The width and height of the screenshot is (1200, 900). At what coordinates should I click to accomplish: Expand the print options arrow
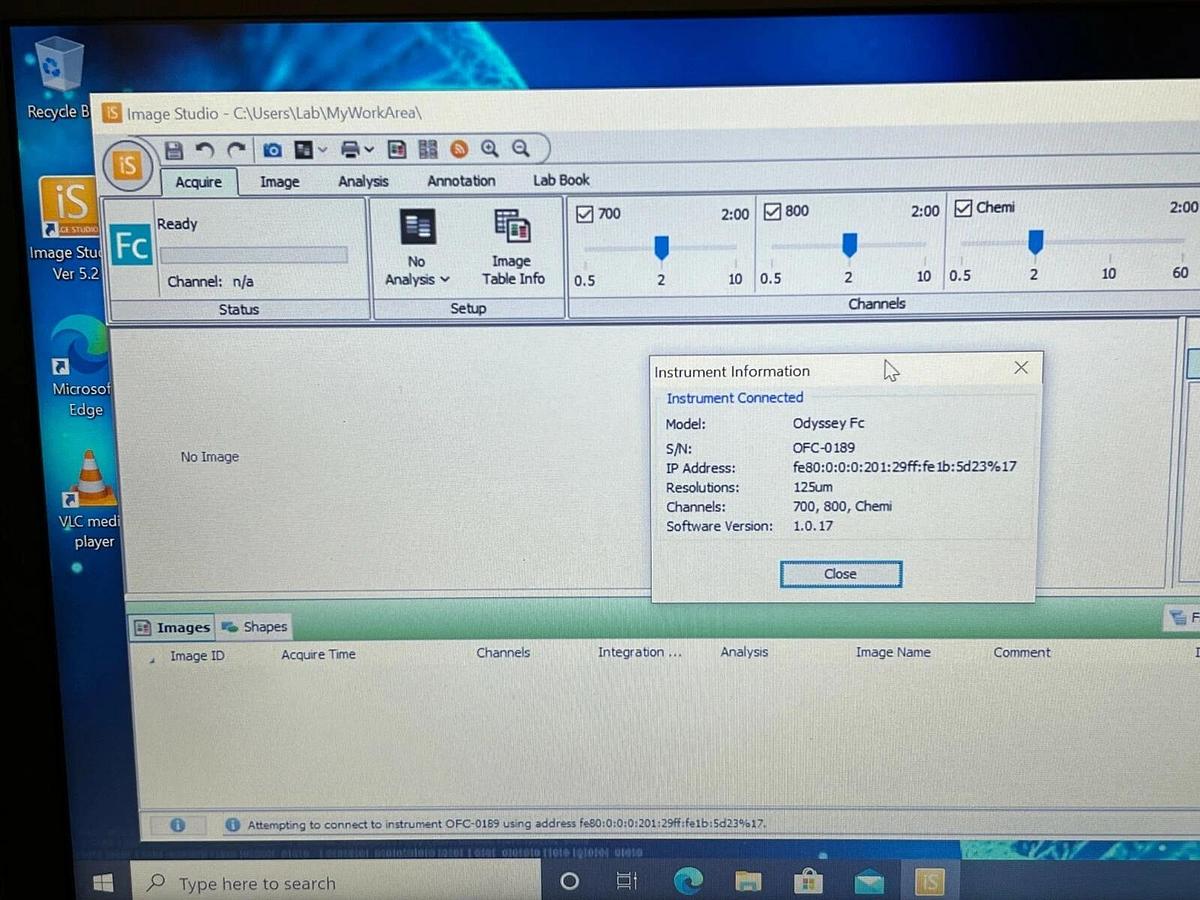coord(369,150)
